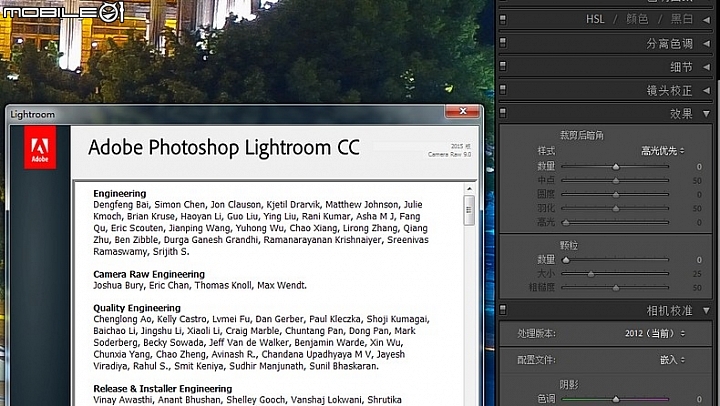Click the 裁剪后暗角 section label
The image size is (720, 406).
581,135
